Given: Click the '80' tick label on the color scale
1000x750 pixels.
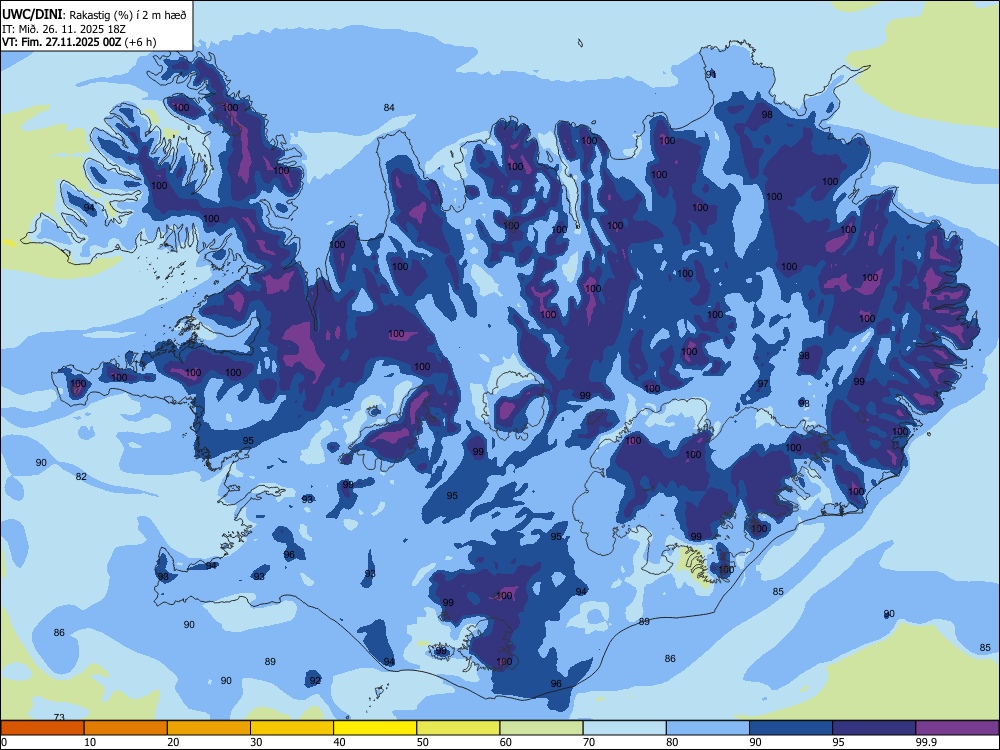Looking at the screenshot, I should 672,742.
